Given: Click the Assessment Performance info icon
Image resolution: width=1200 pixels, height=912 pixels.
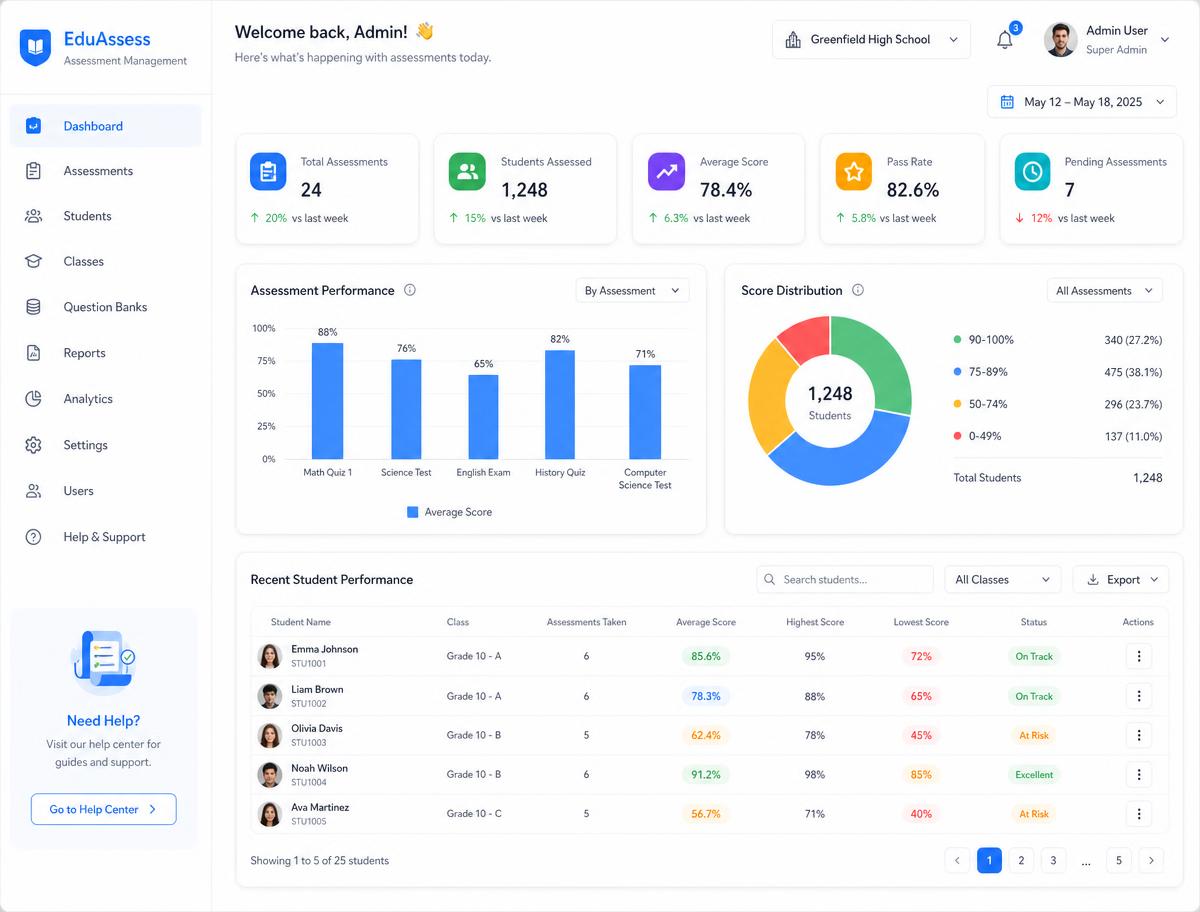Looking at the screenshot, I should click(x=410, y=290).
